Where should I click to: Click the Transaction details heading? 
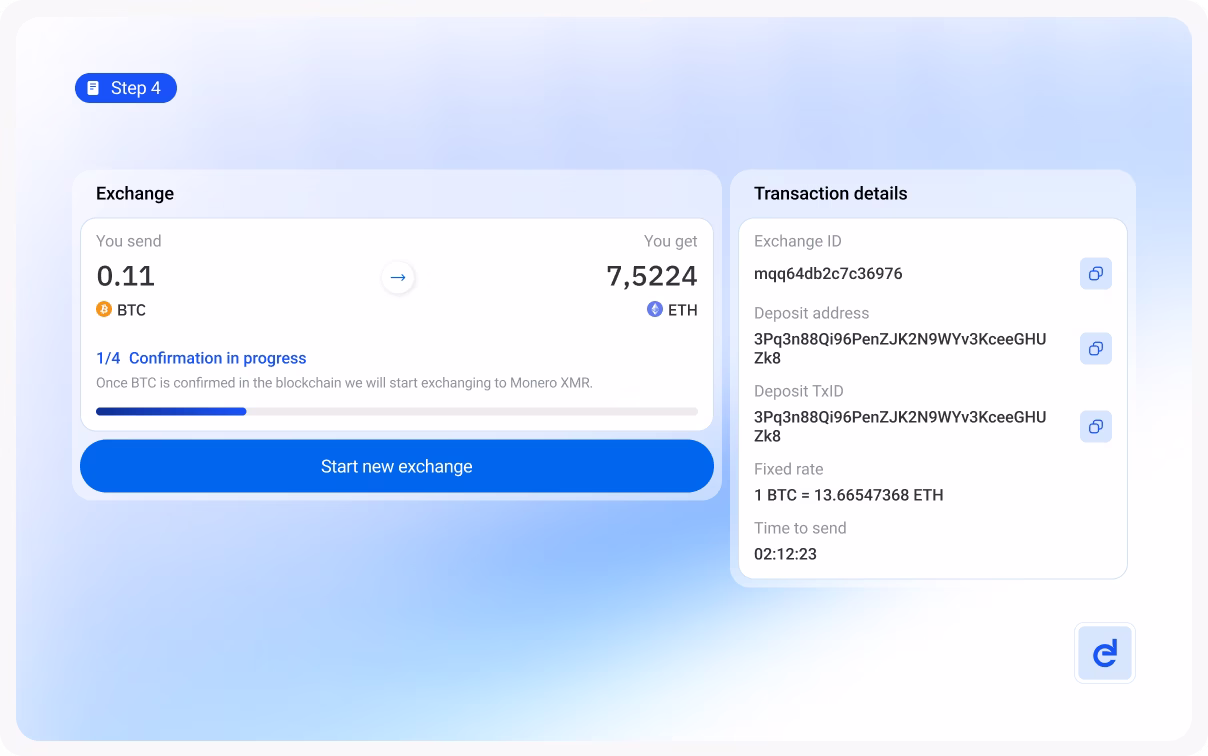click(x=831, y=194)
